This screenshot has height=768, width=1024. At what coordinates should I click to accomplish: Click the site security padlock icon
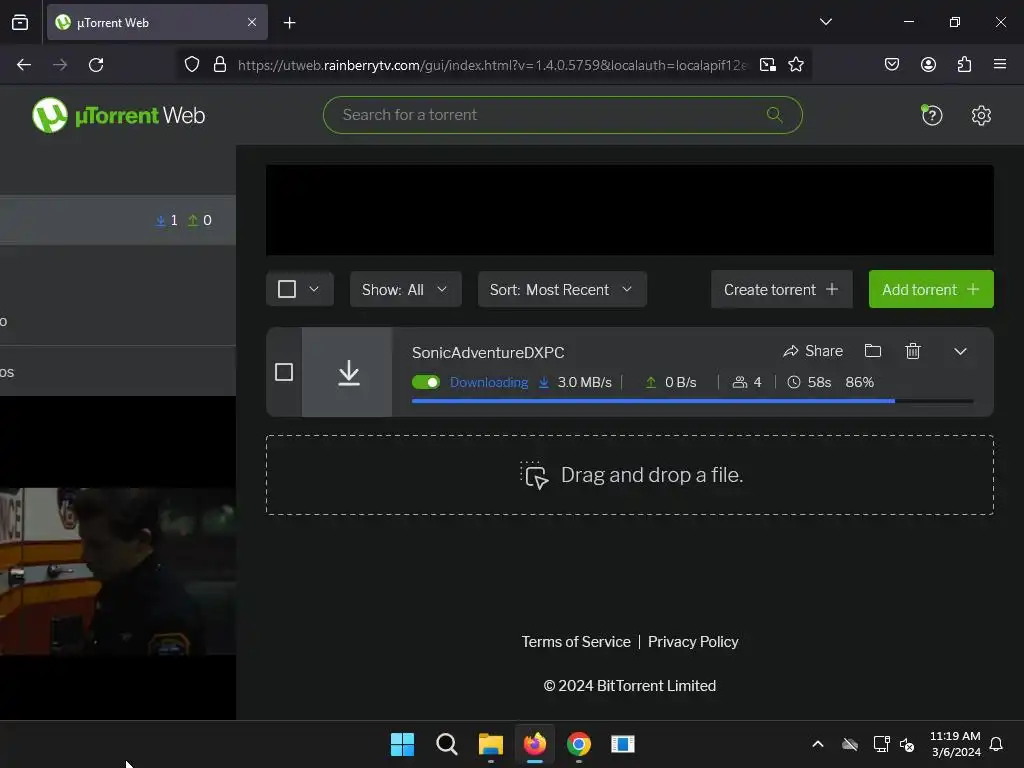220,65
